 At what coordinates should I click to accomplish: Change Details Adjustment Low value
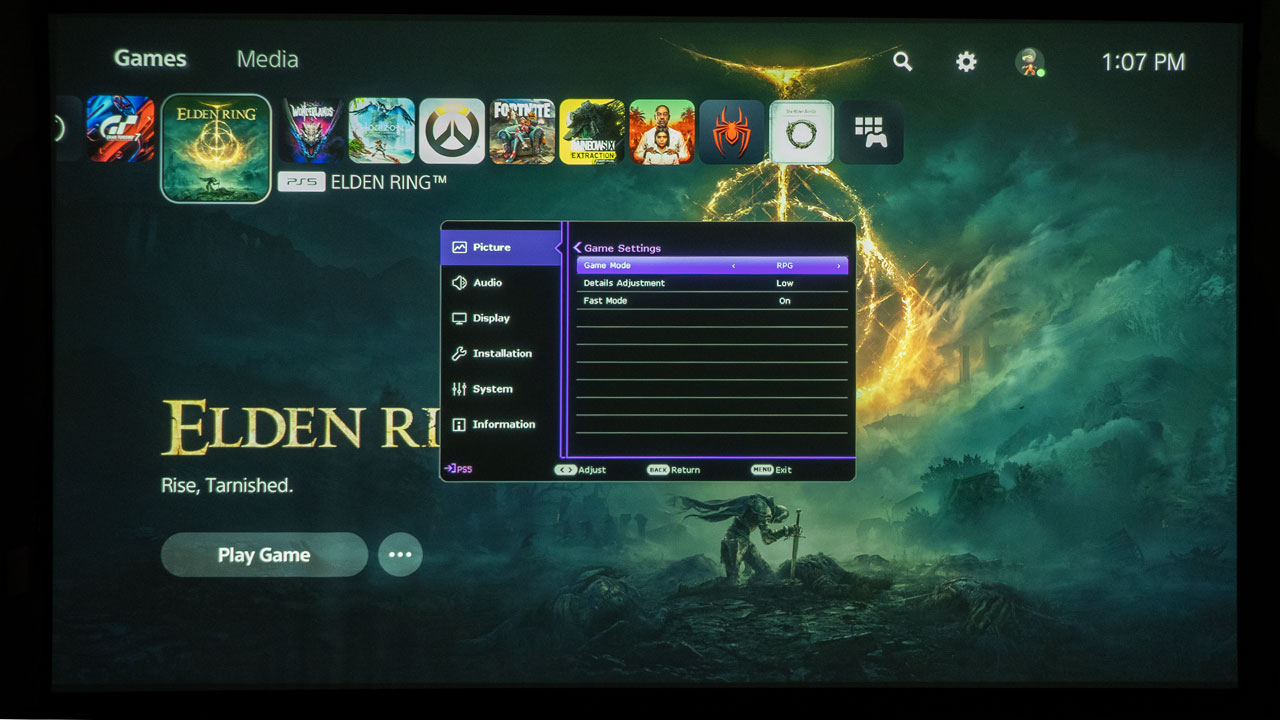click(785, 283)
